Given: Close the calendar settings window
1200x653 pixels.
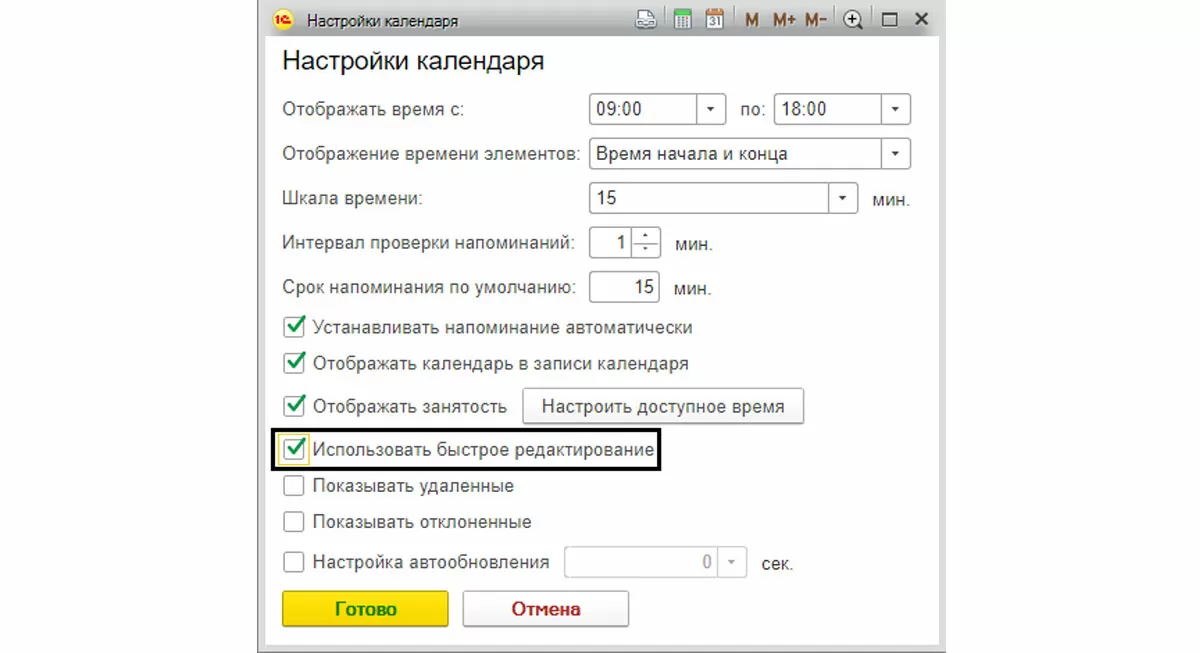Looking at the screenshot, I should point(922,19).
